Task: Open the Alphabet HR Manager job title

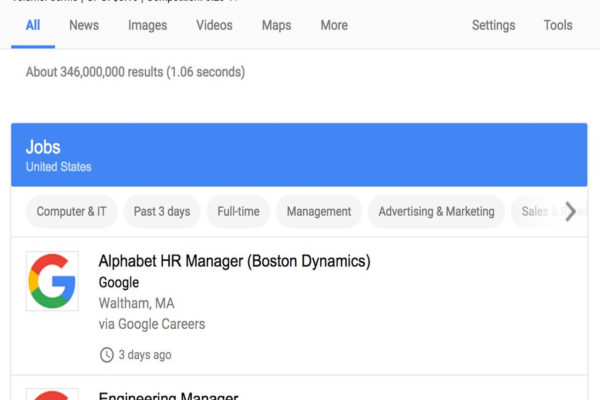Action: (x=234, y=261)
